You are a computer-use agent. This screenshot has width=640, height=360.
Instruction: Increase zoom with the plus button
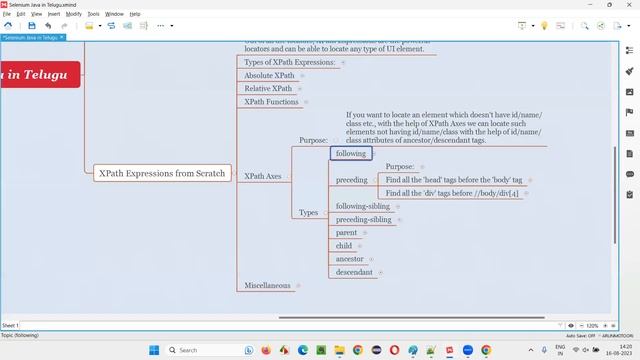tap(605, 326)
